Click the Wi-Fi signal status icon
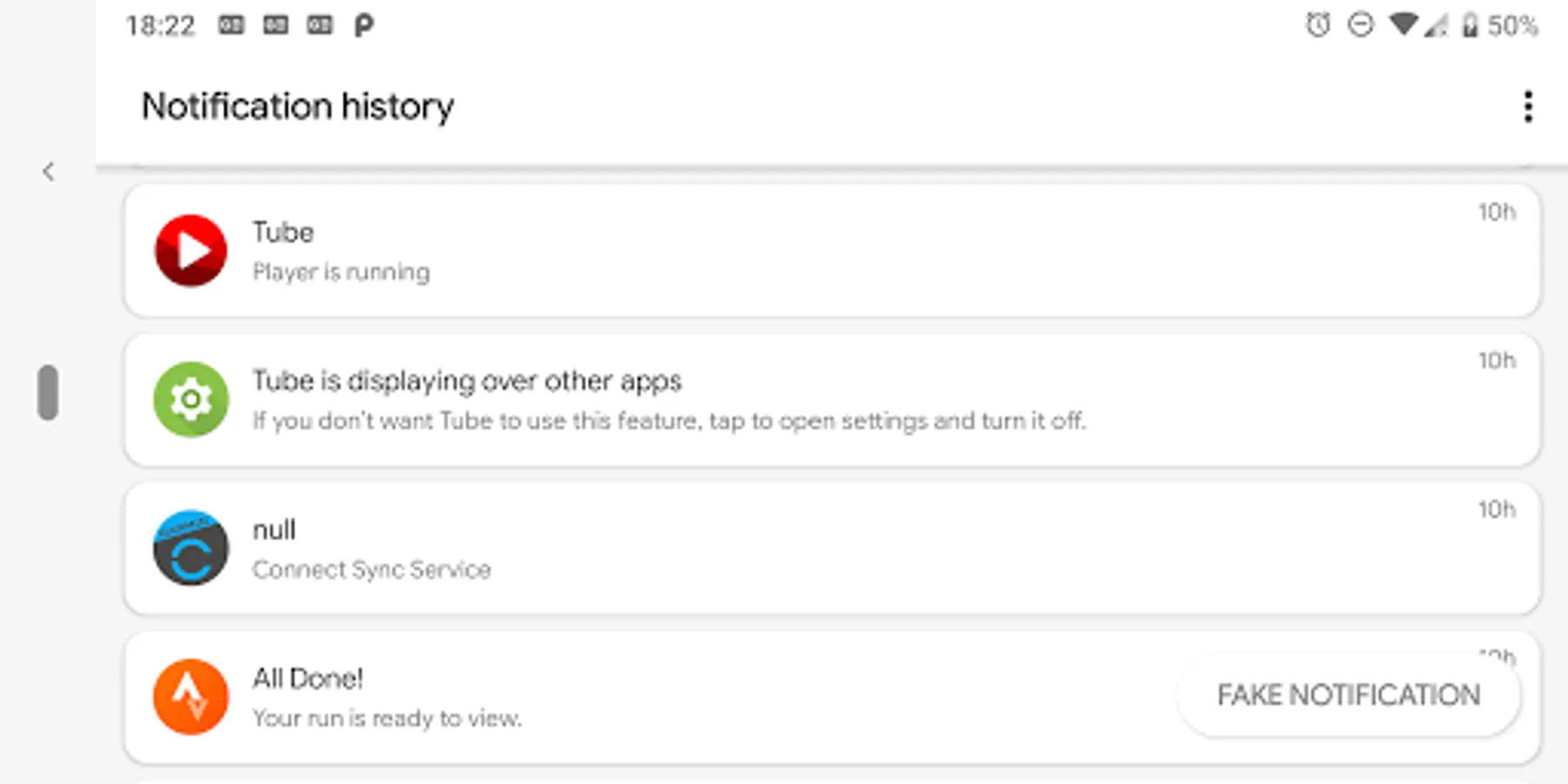The width and height of the screenshot is (1568, 784). [x=1402, y=25]
